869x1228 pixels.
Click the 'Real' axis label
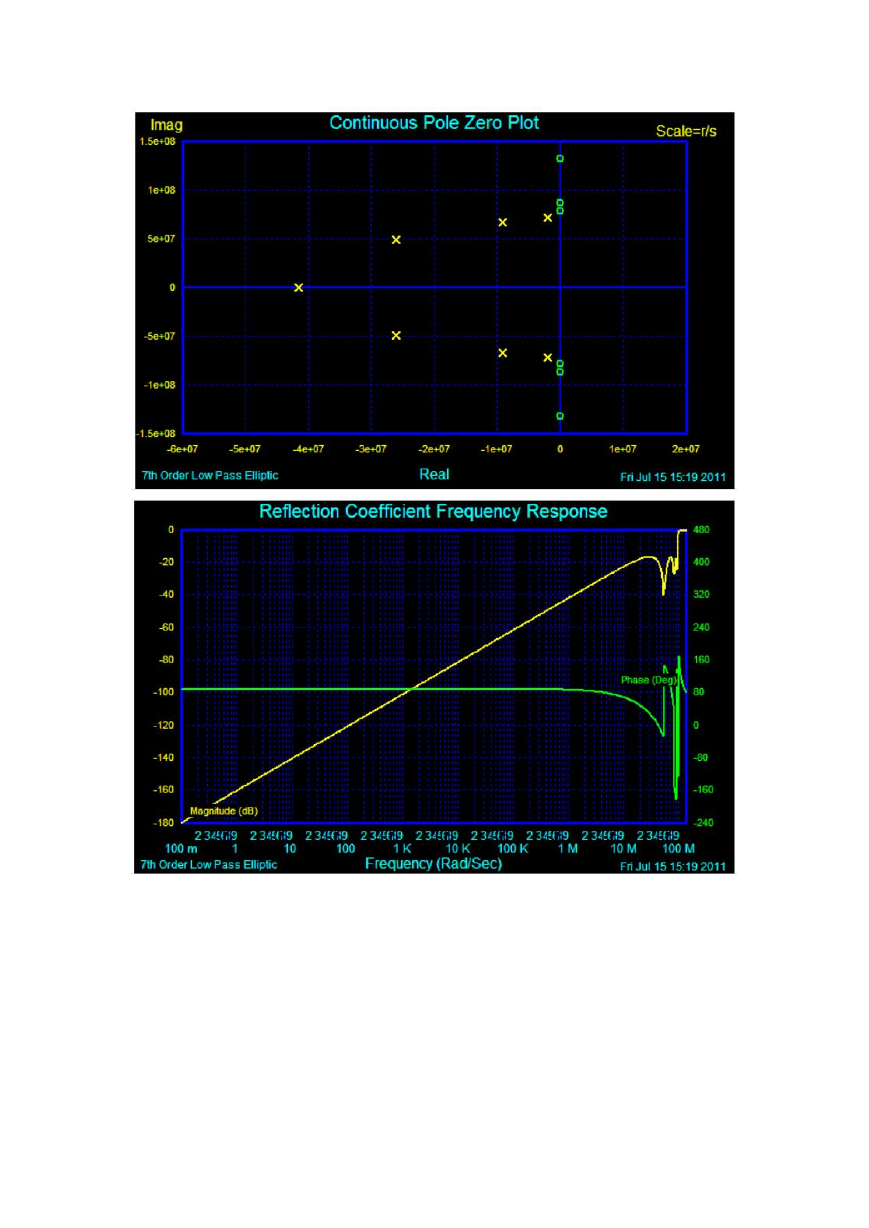[434, 474]
